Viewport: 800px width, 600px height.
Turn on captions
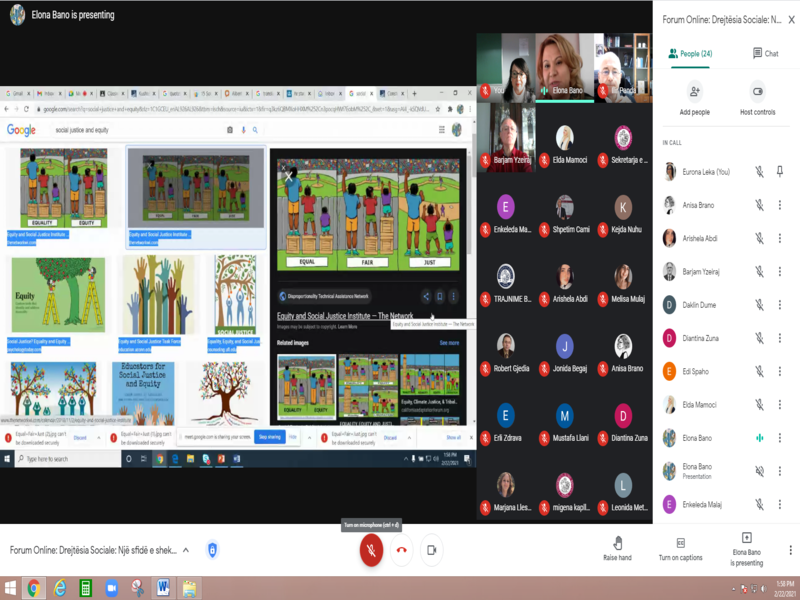click(680, 547)
